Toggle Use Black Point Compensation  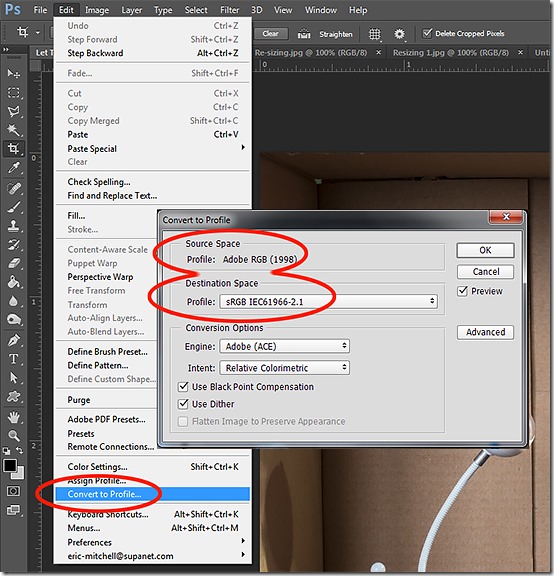click(183, 387)
